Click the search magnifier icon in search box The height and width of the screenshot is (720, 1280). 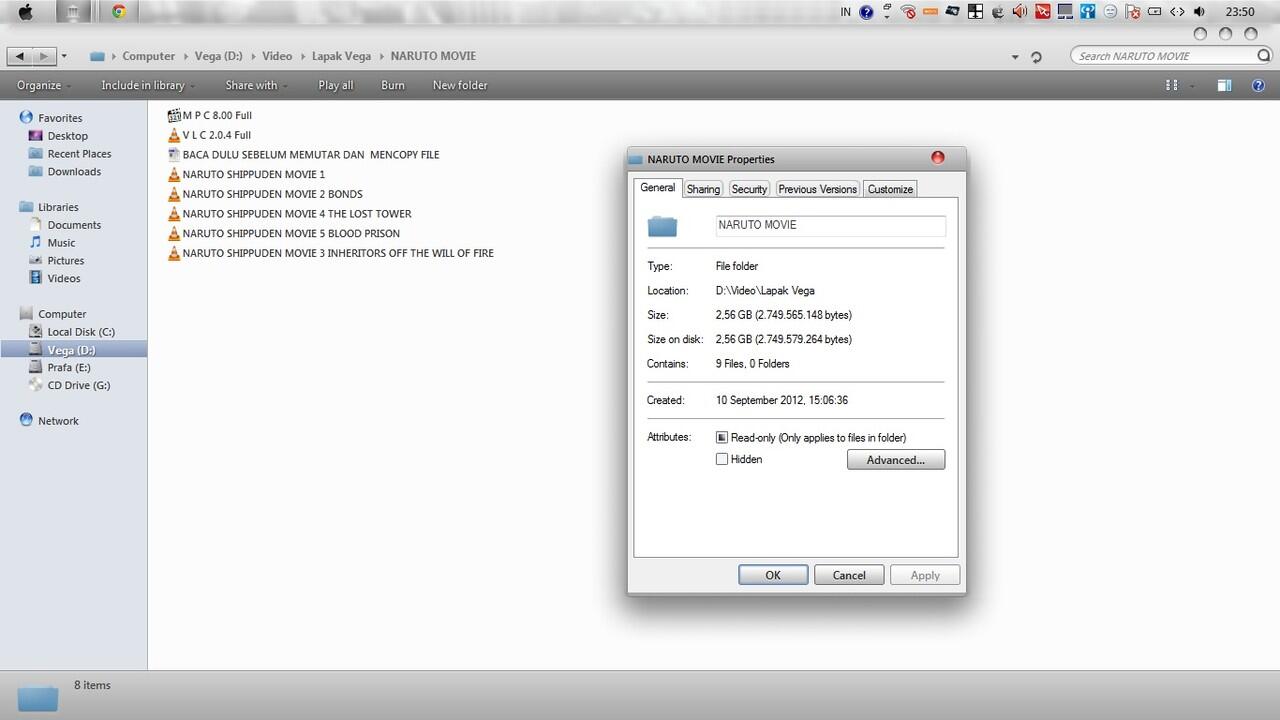click(x=1263, y=56)
